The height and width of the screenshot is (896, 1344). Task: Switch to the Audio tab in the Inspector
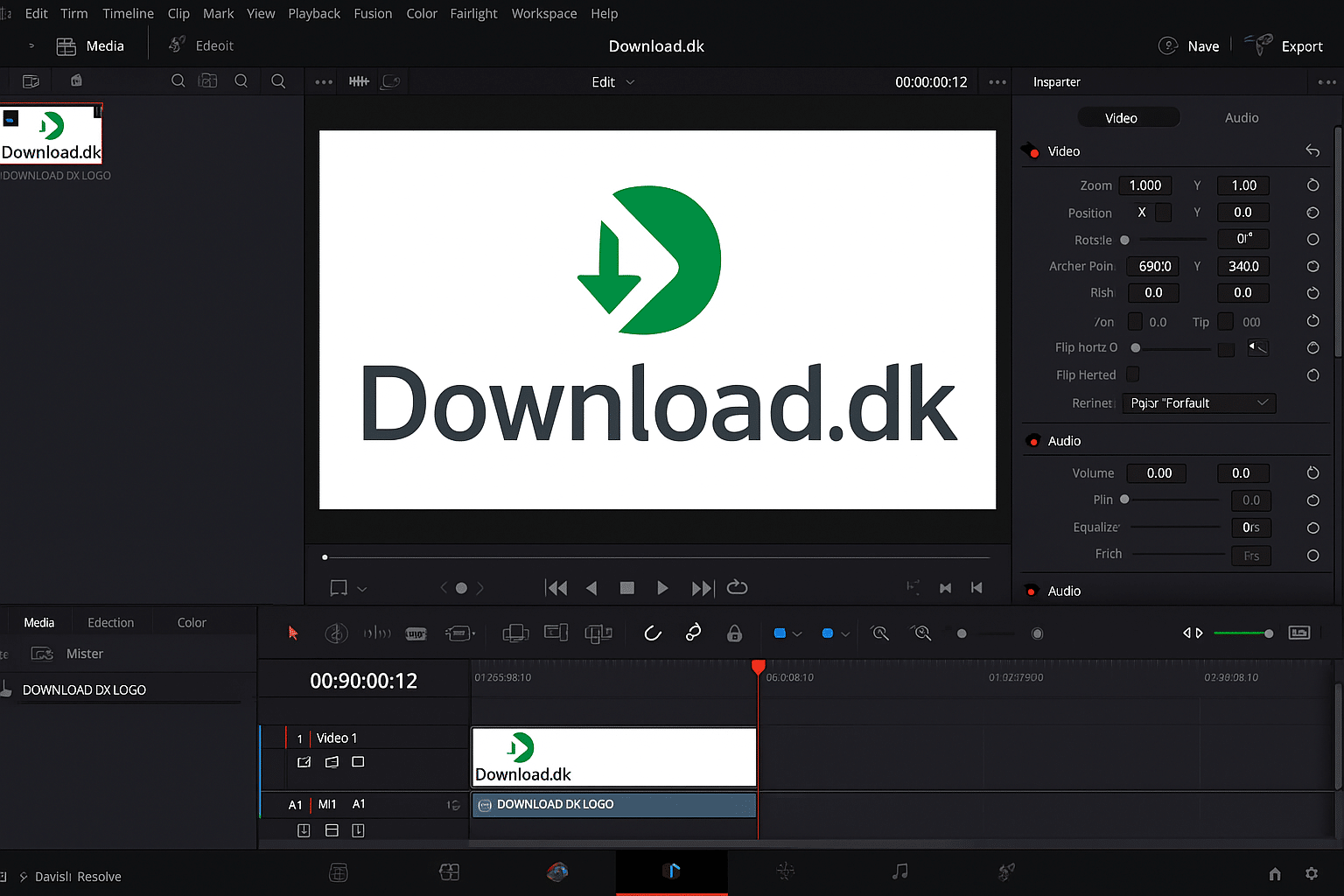pos(1242,117)
